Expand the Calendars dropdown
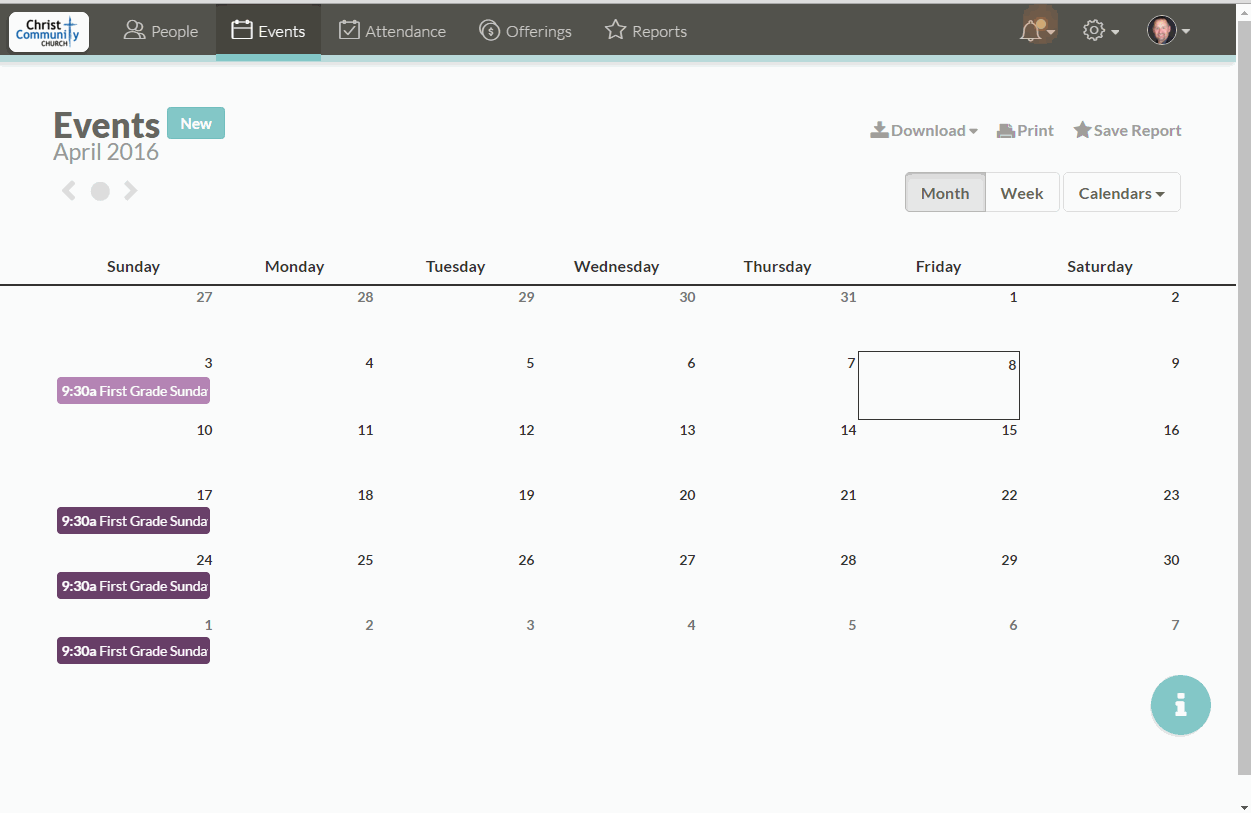1251x813 pixels. (1121, 193)
